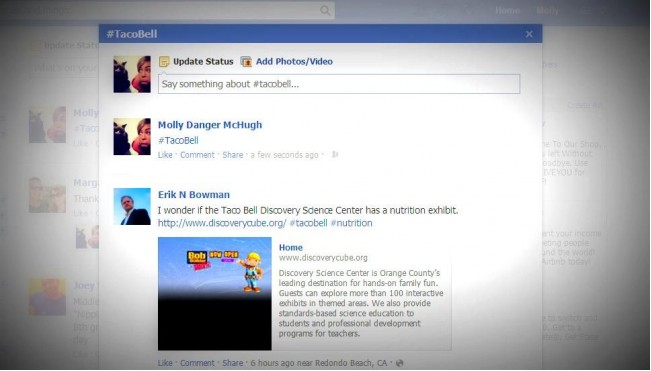Click the Bob the Builder link preview image

tap(215, 294)
